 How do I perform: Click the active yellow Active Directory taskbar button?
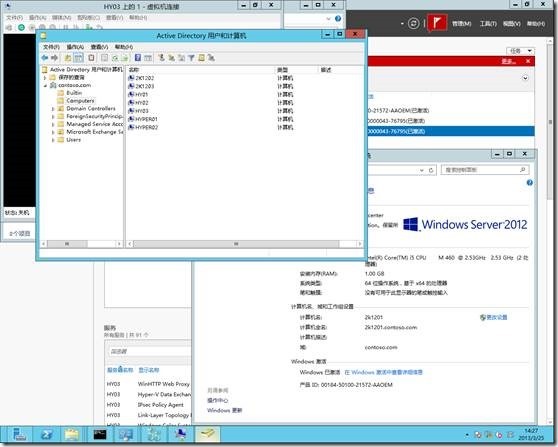207,434
